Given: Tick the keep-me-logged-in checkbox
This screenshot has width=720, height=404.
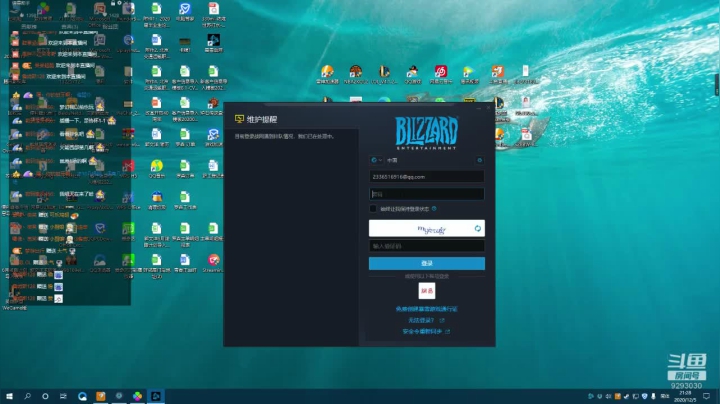Looking at the screenshot, I should pos(373,209).
